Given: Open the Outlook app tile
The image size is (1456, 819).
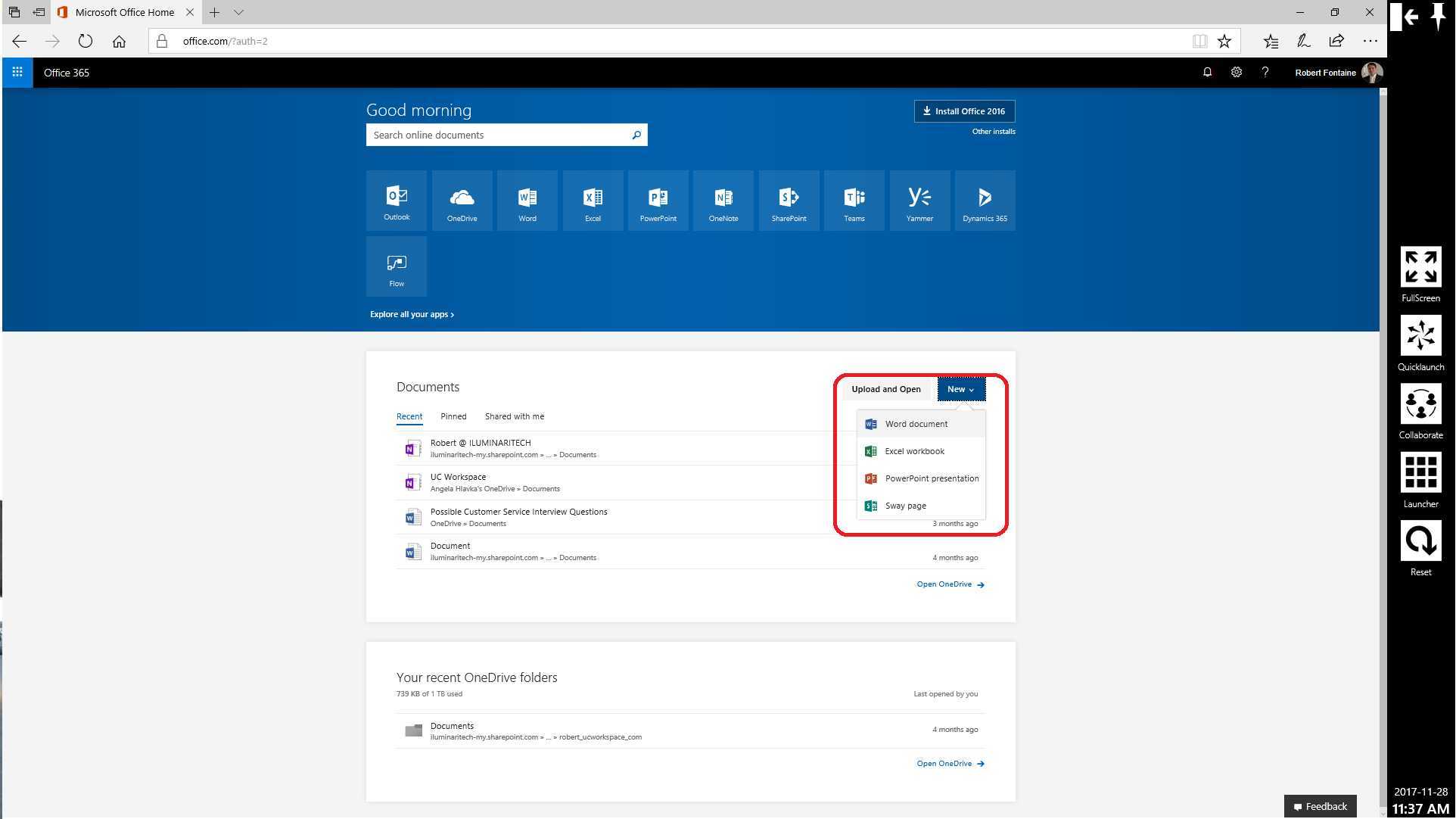Looking at the screenshot, I should coord(397,201).
